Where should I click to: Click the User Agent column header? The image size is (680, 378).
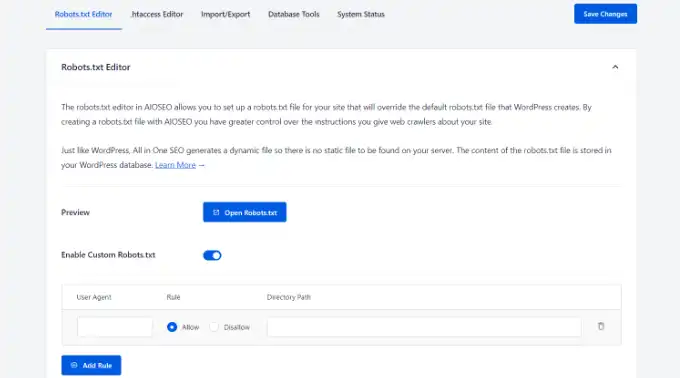[94, 297]
